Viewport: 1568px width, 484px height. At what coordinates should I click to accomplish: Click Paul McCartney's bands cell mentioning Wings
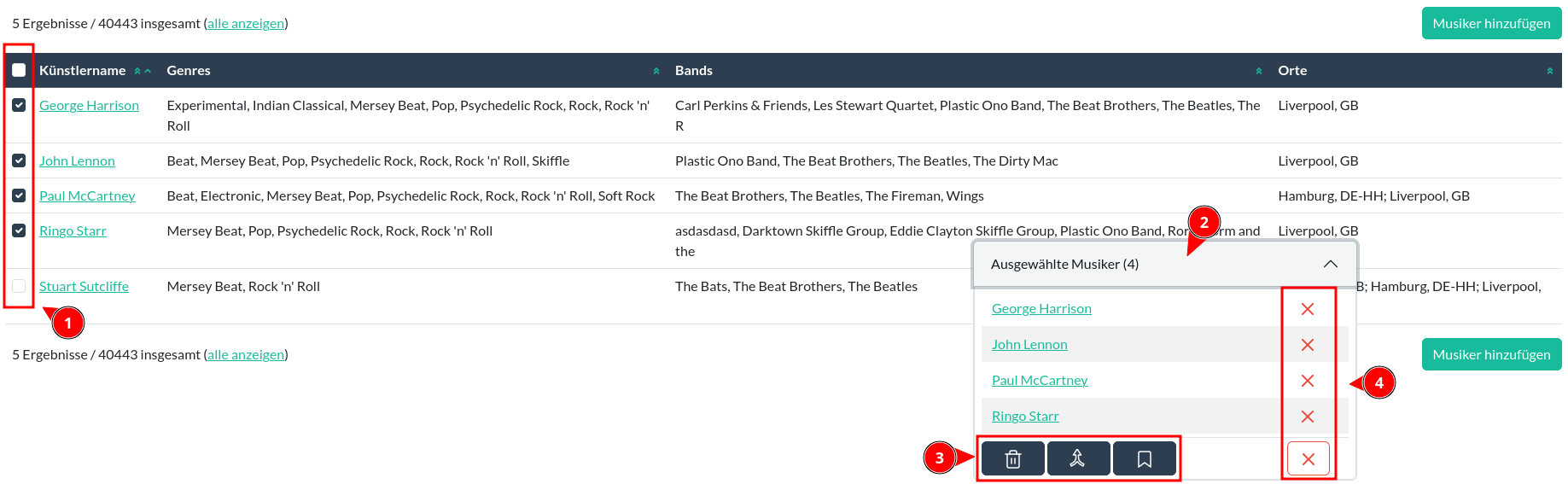[830, 196]
